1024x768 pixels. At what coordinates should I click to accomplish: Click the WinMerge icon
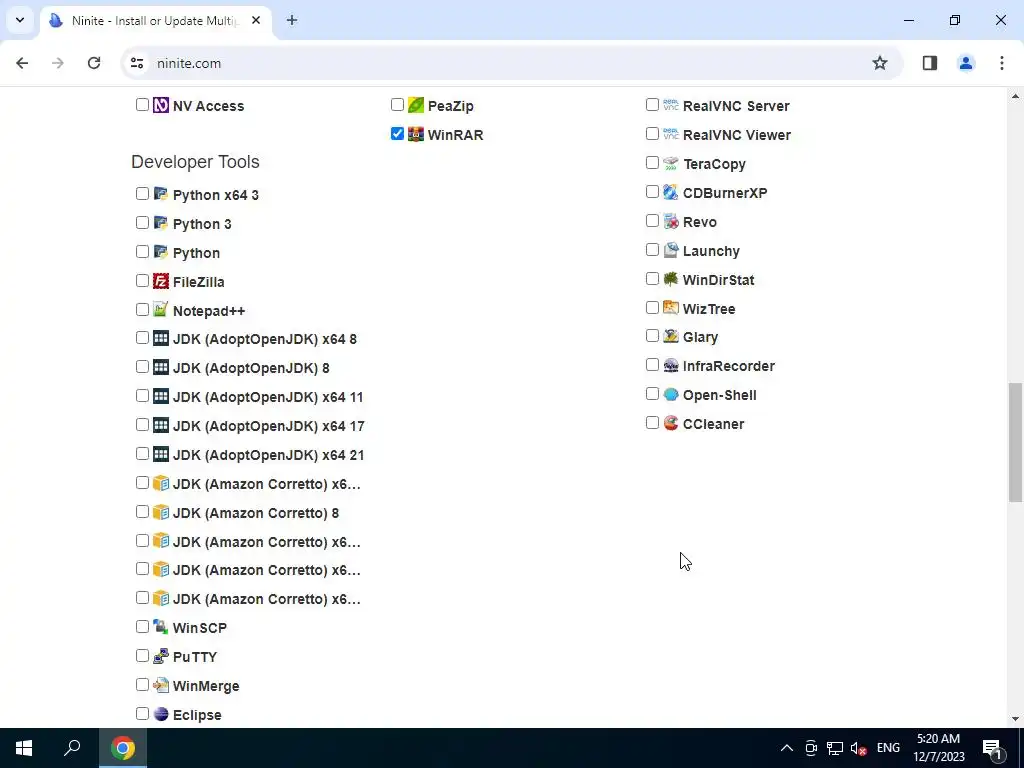(161, 685)
